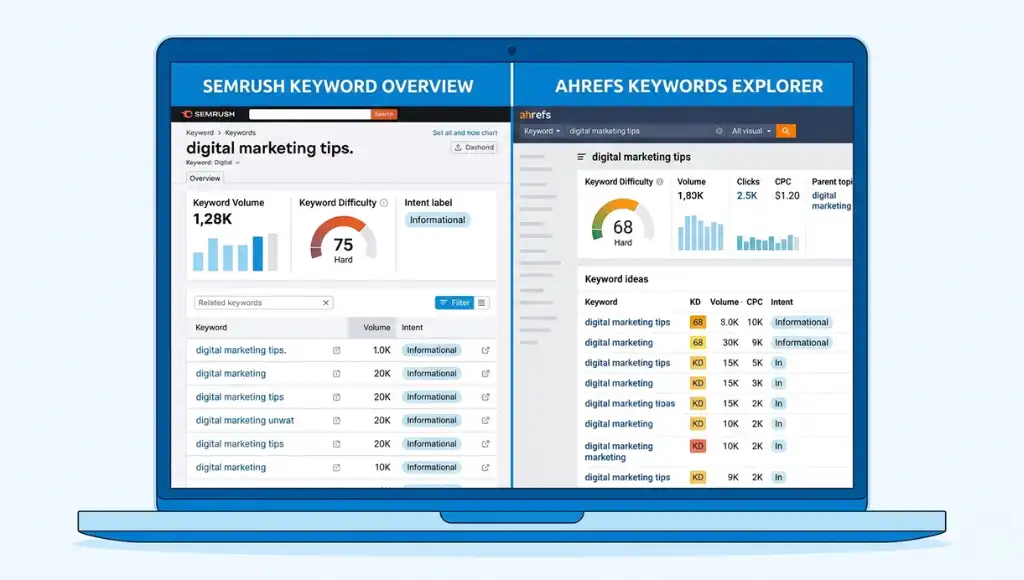Click into the Related keywords input field
The height and width of the screenshot is (580, 1024).
click(x=256, y=303)
